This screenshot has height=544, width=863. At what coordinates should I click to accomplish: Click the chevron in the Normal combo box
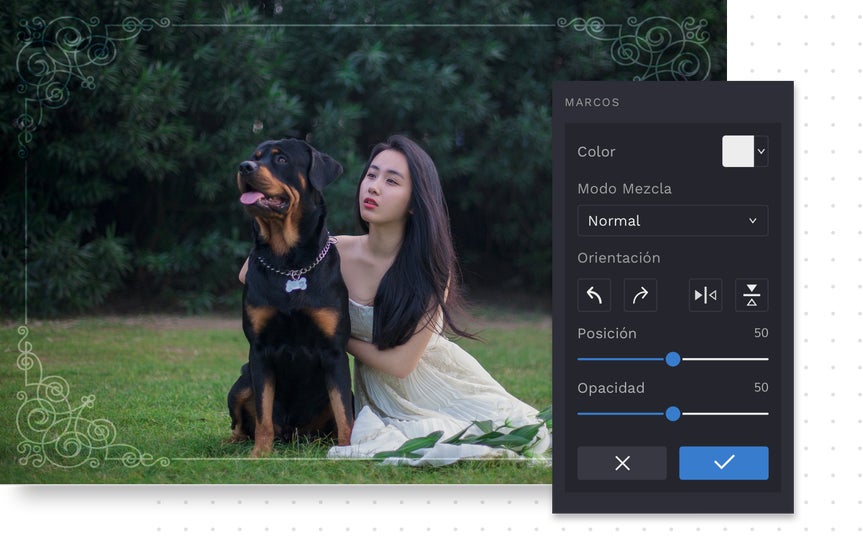tap(753, 221)
